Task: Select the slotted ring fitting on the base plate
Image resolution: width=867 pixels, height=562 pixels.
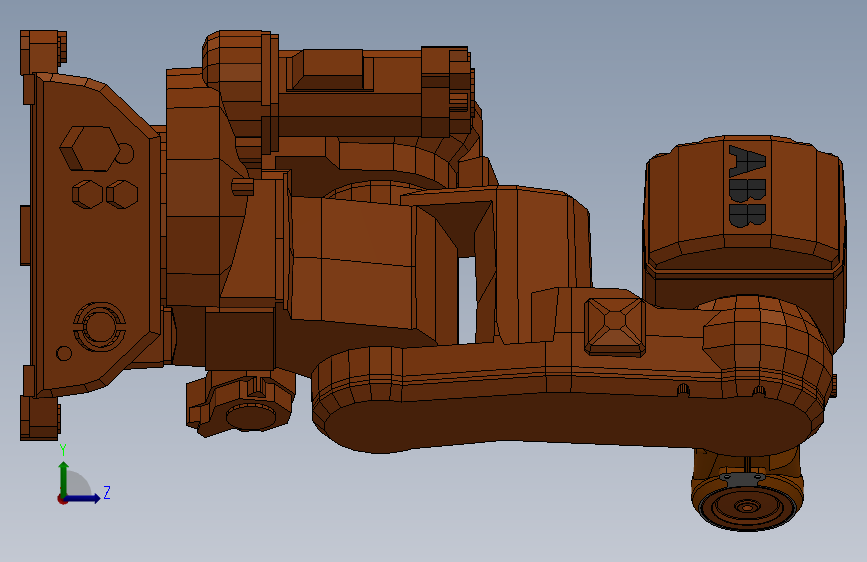Action: 100,326
